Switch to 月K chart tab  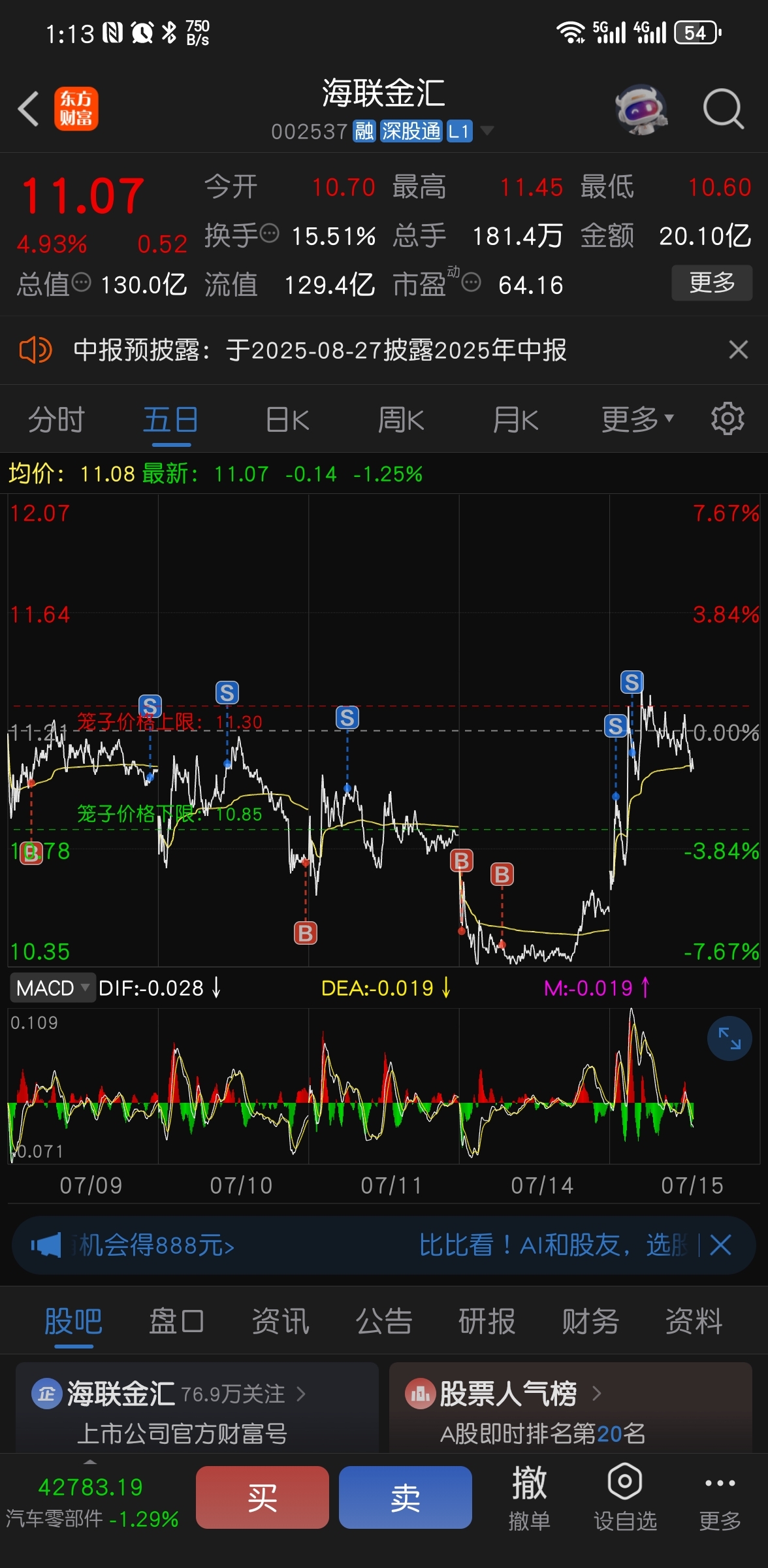[x=516, y=419]
